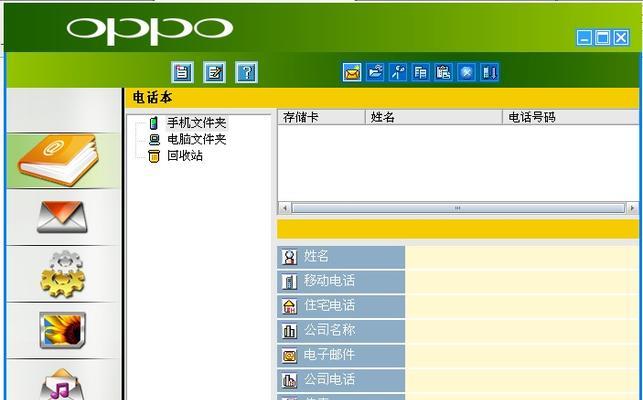Click the 公司电话 value field
This screenshot has height=400, width=643.
click(522, 380)
